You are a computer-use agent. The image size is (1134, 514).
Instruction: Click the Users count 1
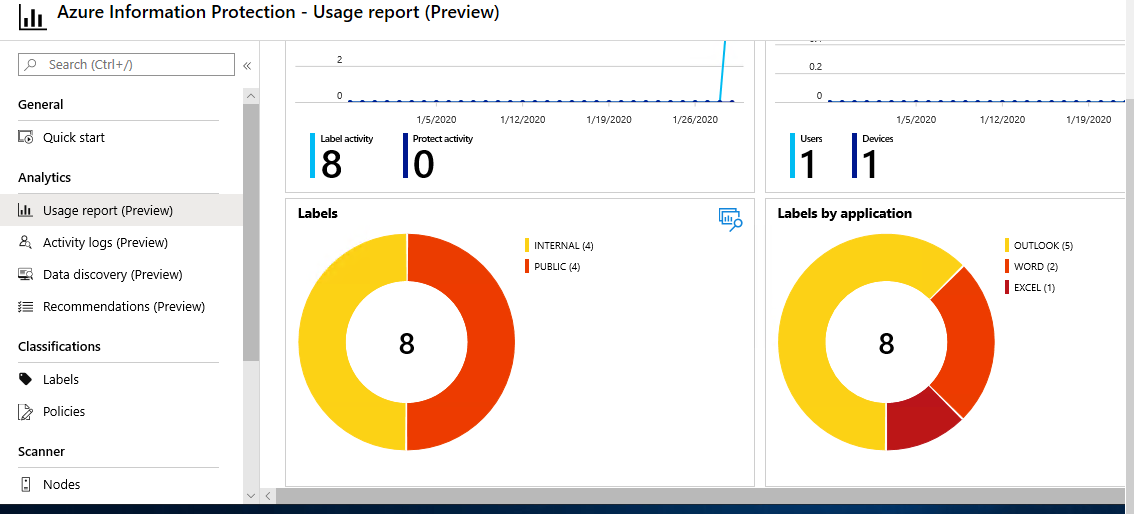point(808,163)
